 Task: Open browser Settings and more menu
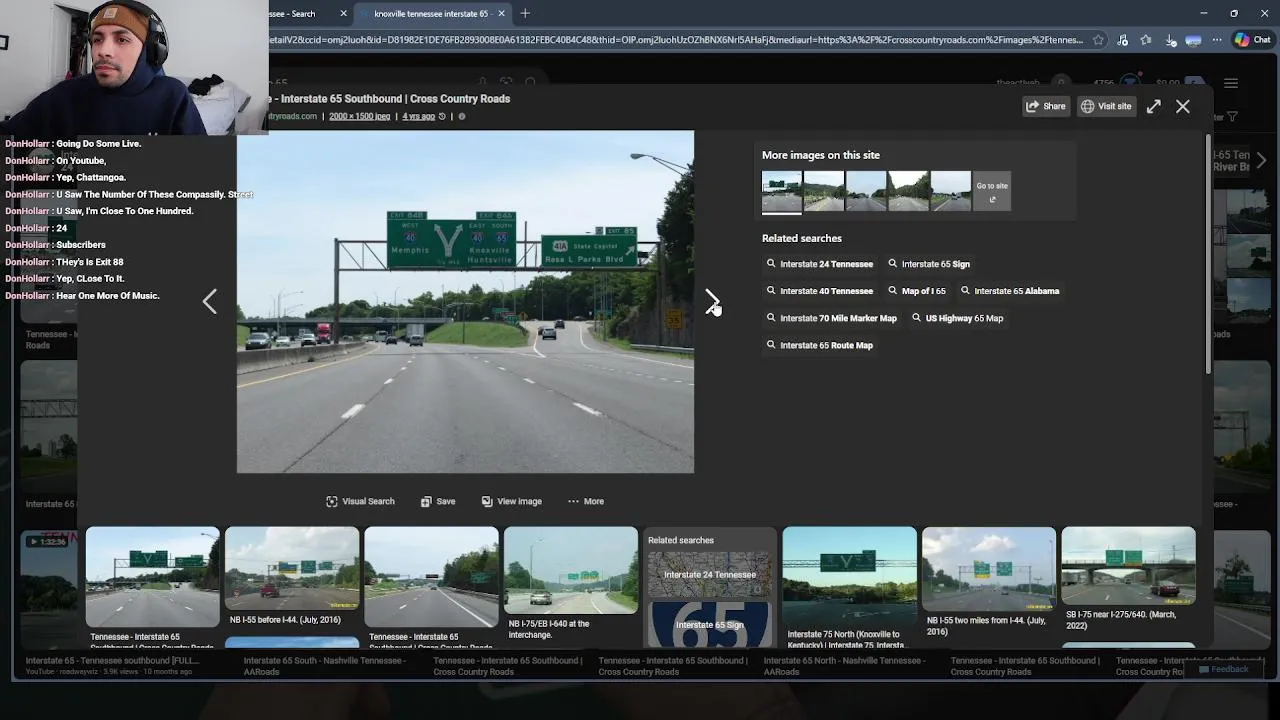(x=1217, y=40)
